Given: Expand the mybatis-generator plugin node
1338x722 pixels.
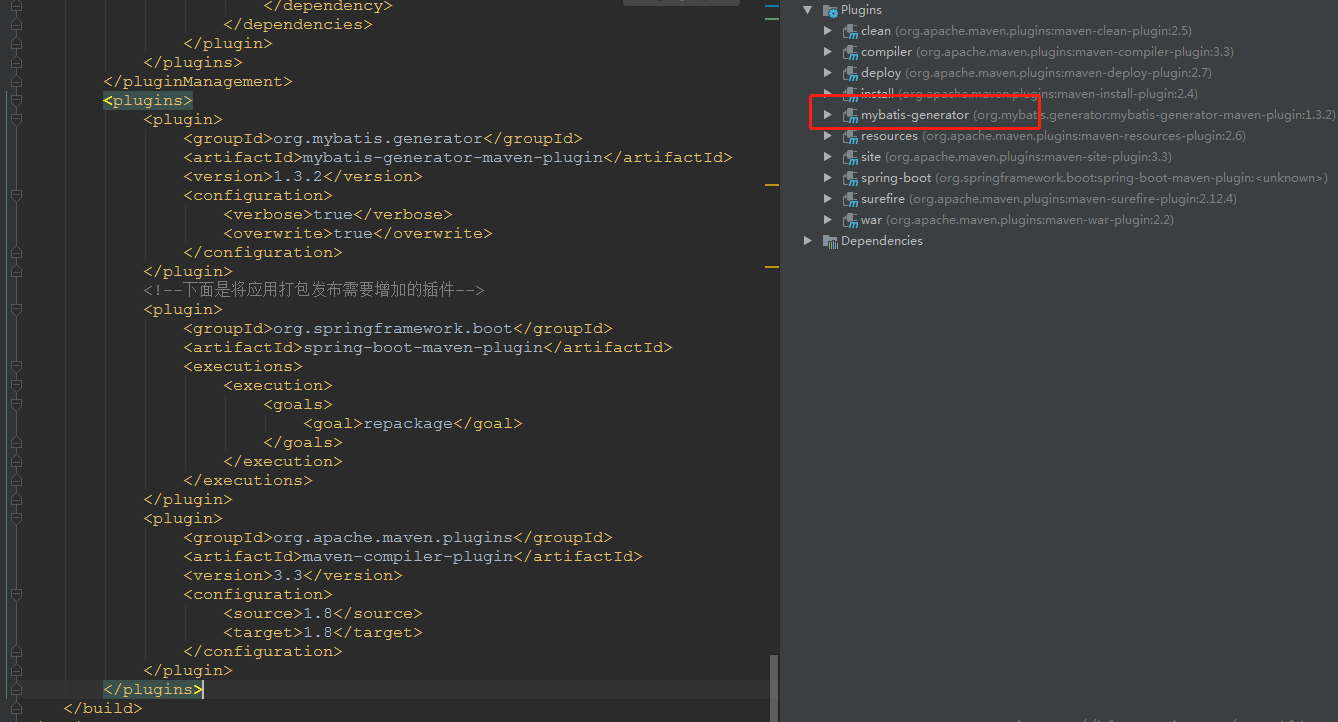Looking at the screenshot, I should tap(827, 115).
